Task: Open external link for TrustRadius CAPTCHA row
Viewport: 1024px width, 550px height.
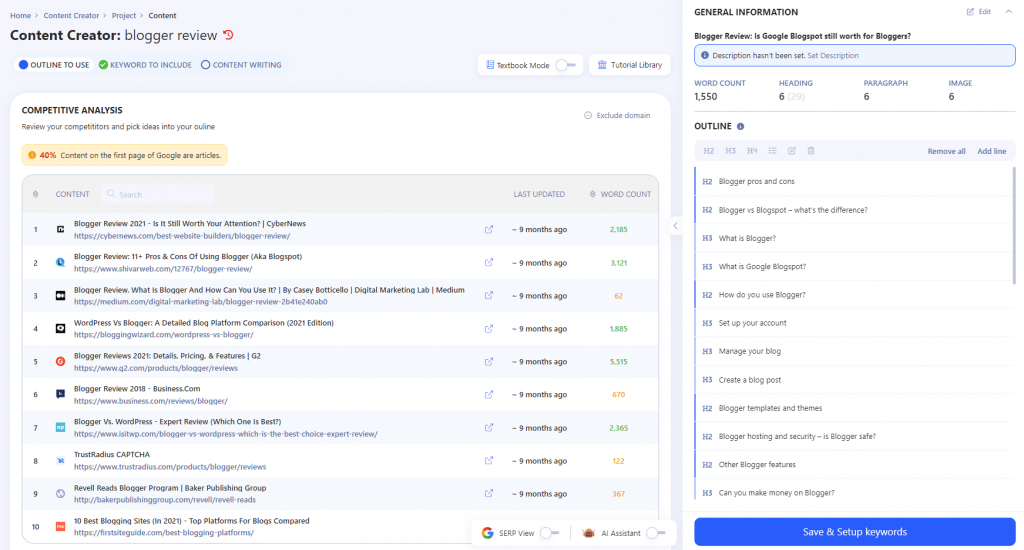Action: coord(488,461)
